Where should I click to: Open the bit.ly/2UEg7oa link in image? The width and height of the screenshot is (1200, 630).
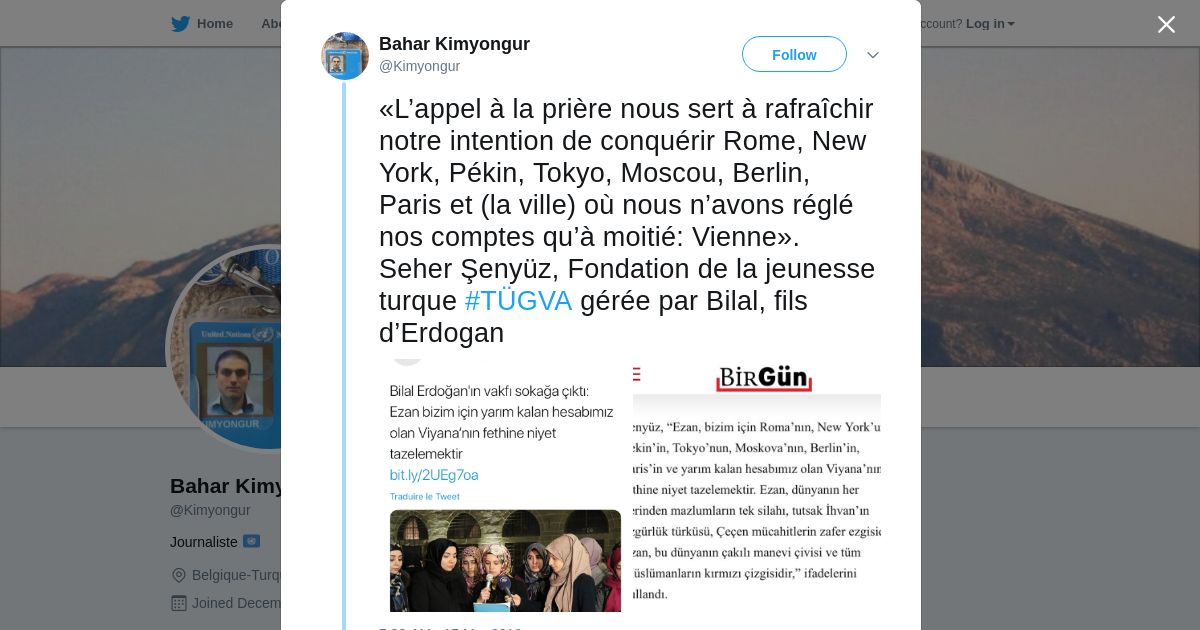point(434,475)
